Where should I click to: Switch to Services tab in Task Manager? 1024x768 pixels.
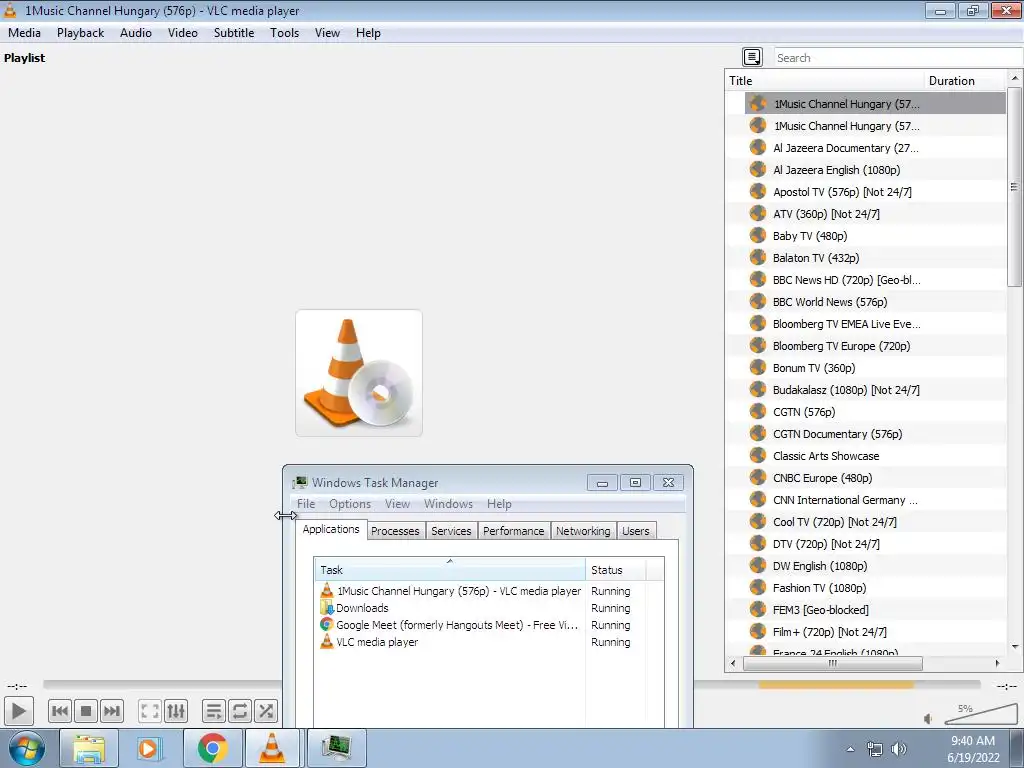point(451,531)
